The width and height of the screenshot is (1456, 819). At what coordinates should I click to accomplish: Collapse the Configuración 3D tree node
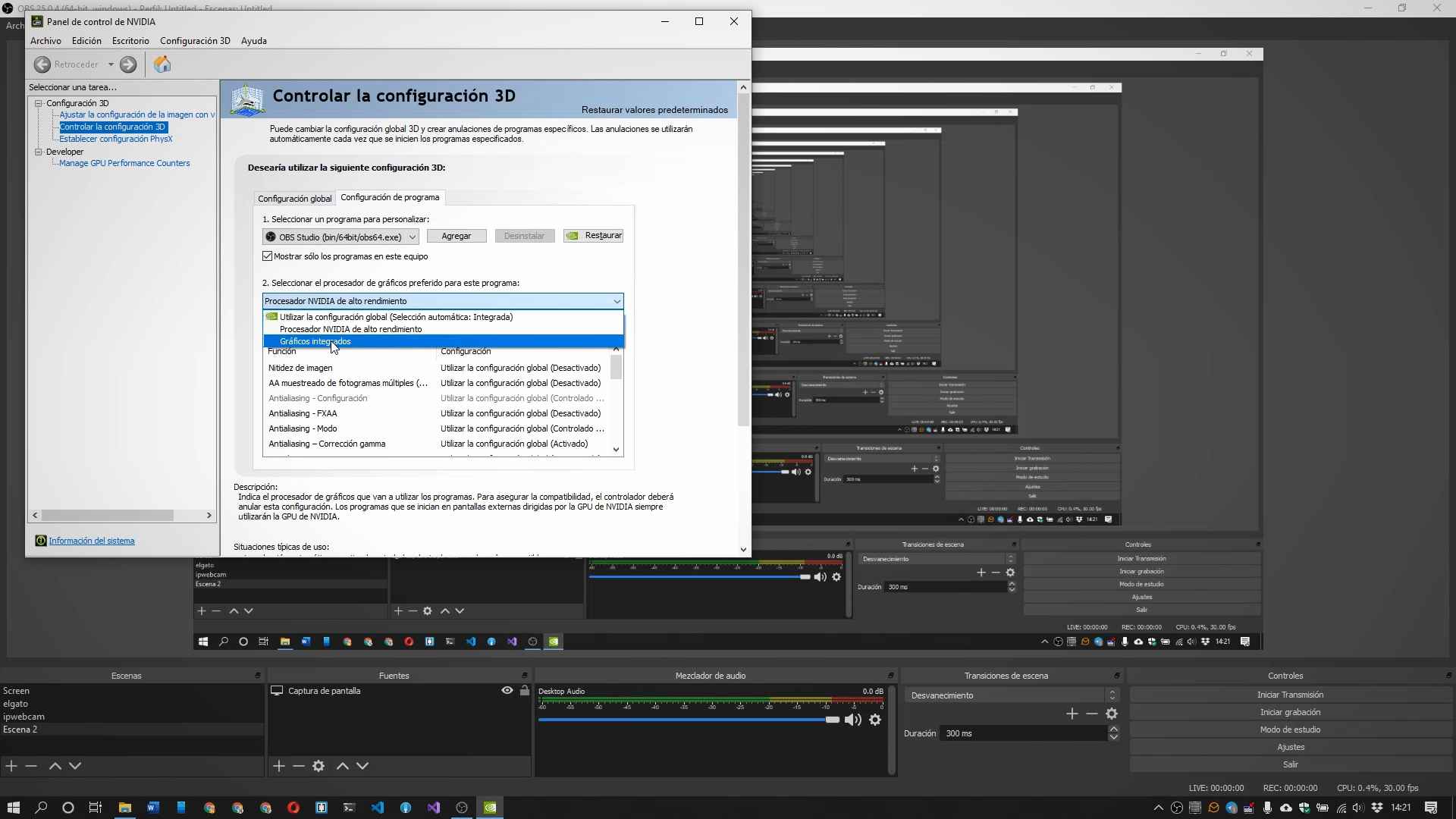pos(38,103)
